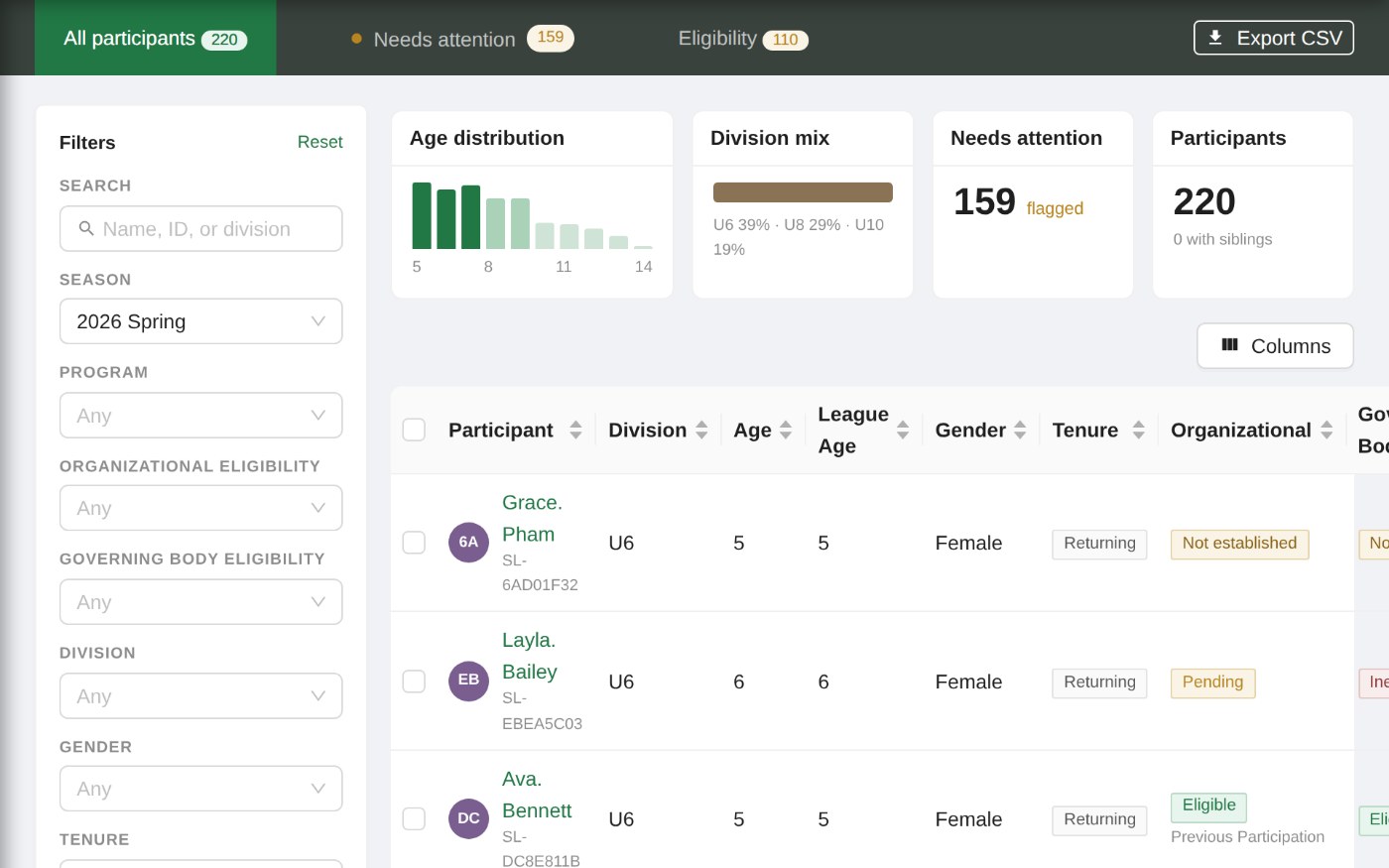Click the 110 badge on the Eligibility tab
The height and width of the screenshot is (868, 1389).
[785, 40]
